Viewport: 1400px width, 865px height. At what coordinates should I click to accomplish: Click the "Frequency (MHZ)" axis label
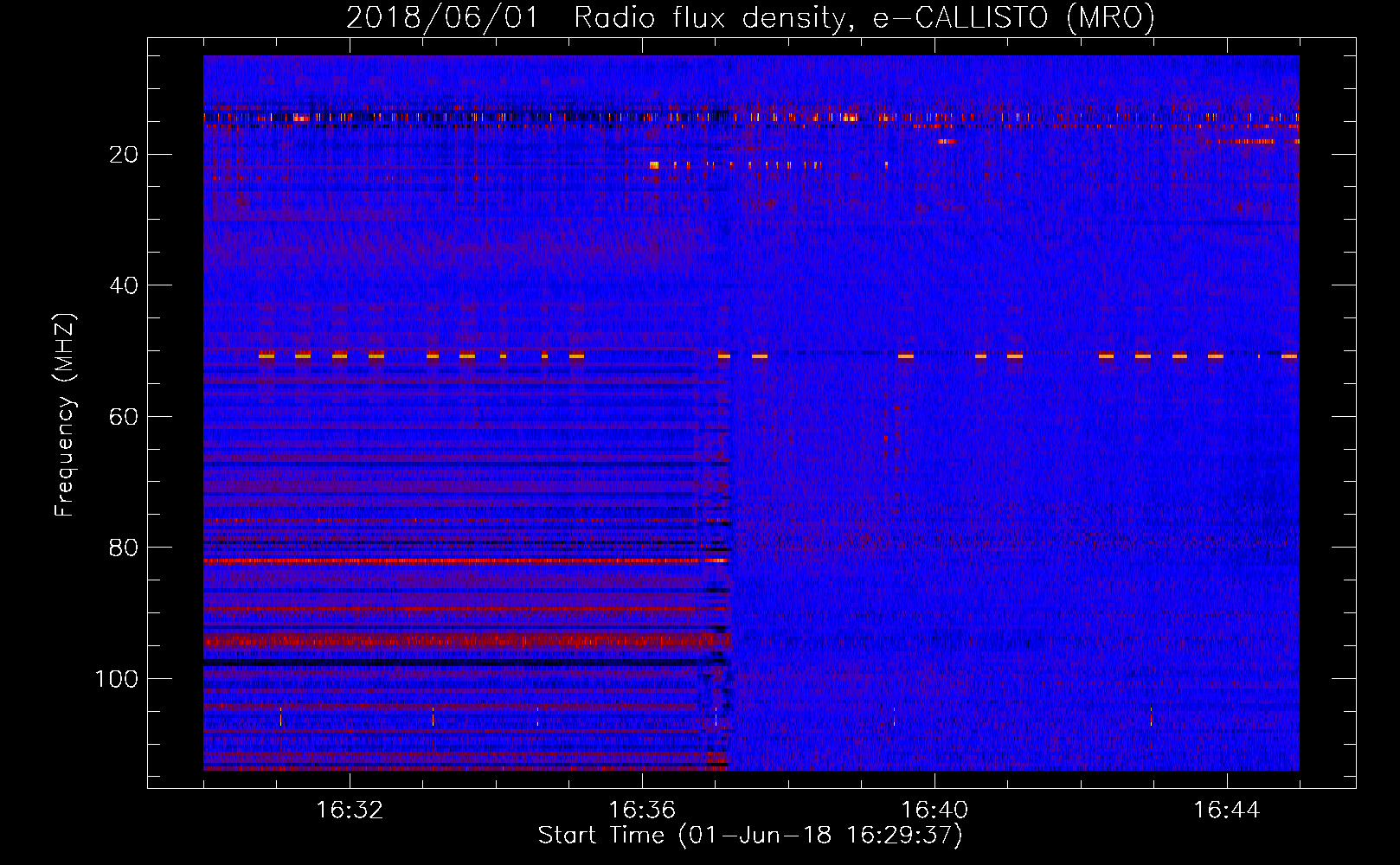point(65,415)
